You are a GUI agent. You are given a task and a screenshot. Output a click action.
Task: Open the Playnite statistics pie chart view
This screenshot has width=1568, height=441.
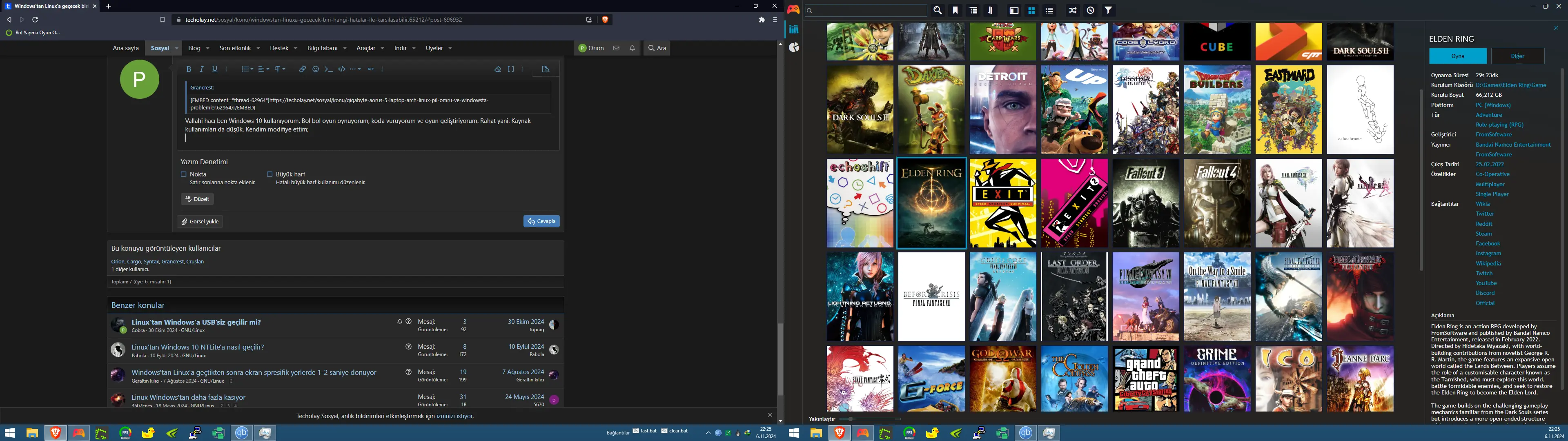(x=794, y=47)
